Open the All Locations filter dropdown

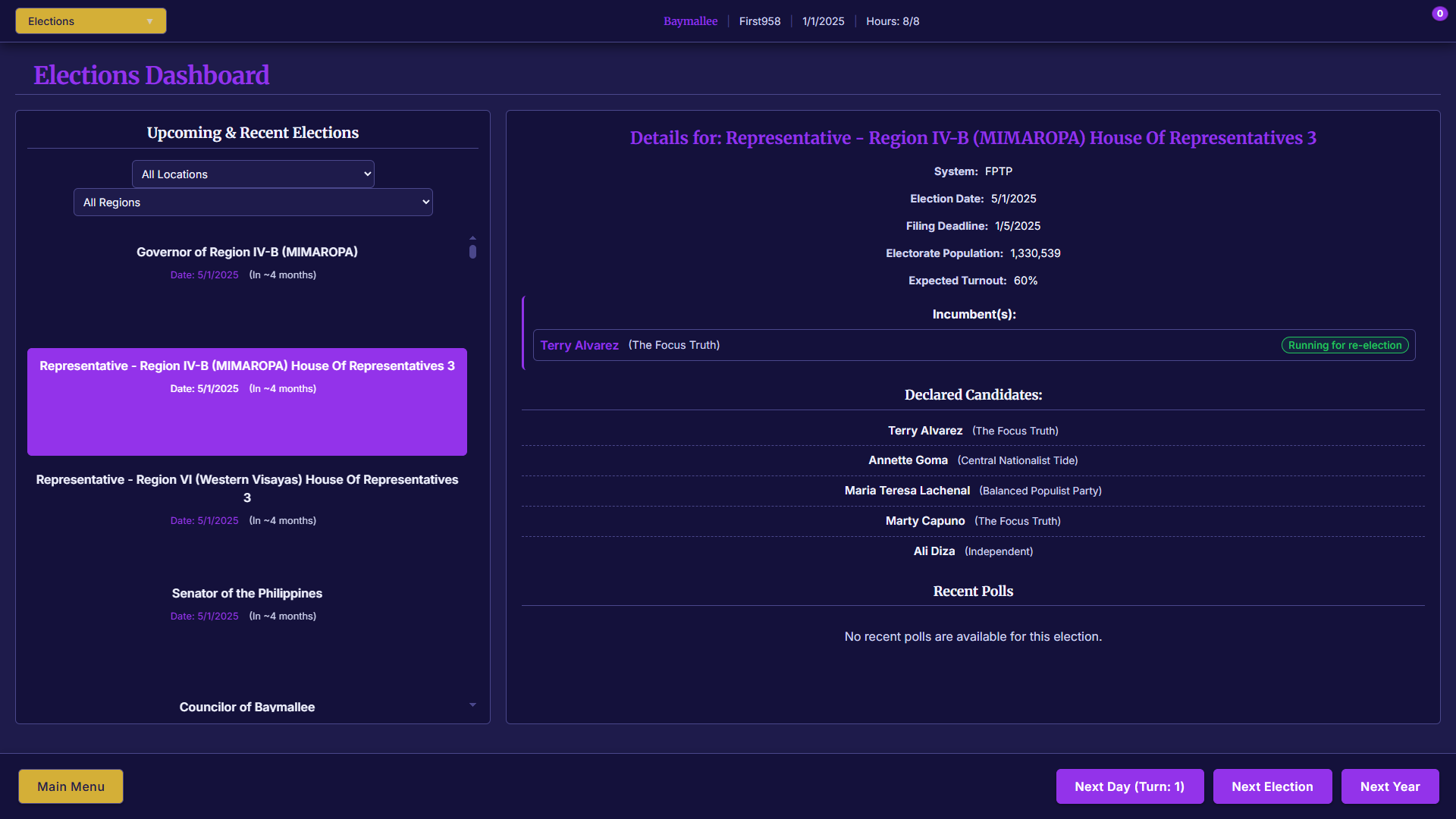(253, 174)
